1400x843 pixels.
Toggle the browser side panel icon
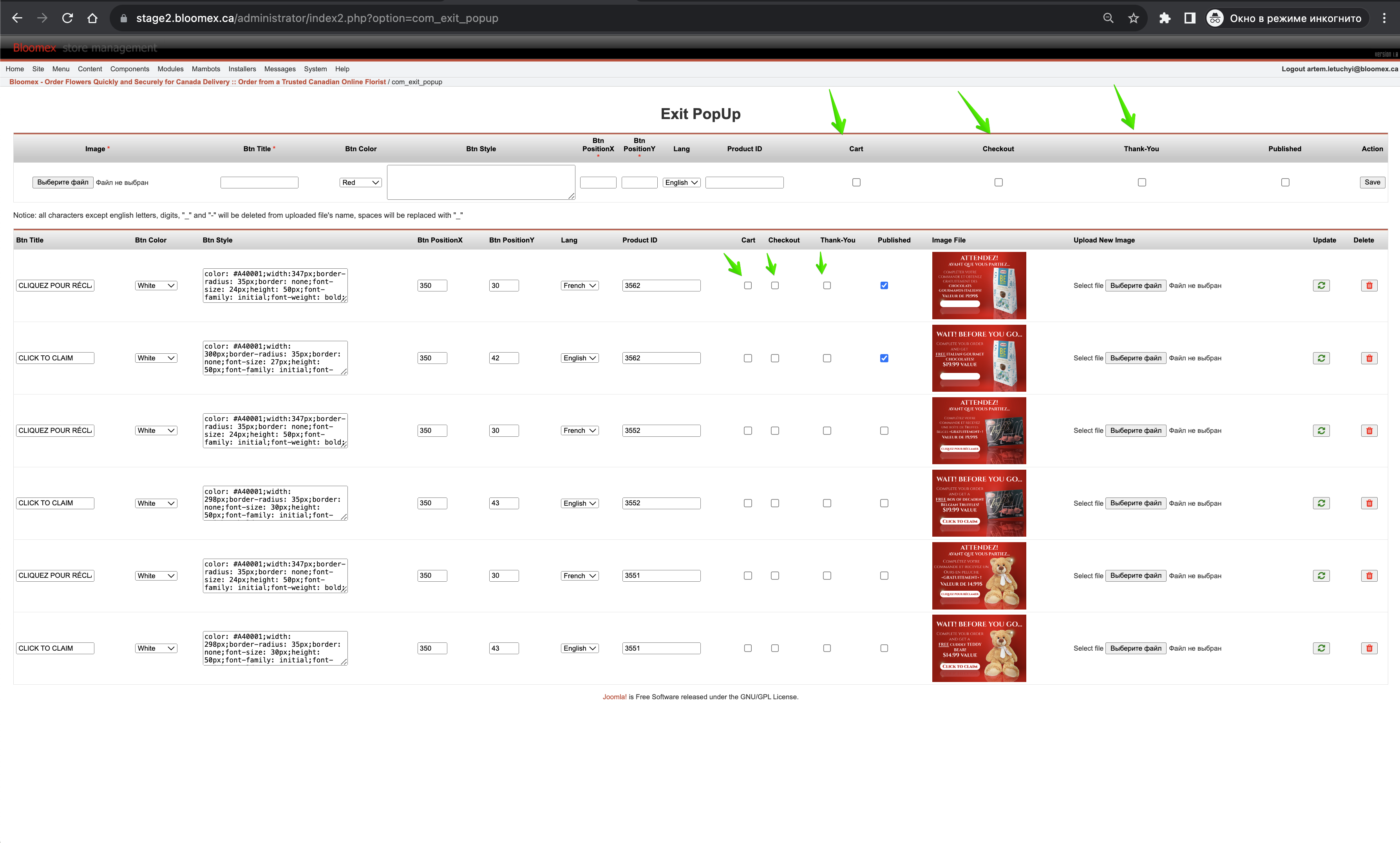coord(1190,18)
